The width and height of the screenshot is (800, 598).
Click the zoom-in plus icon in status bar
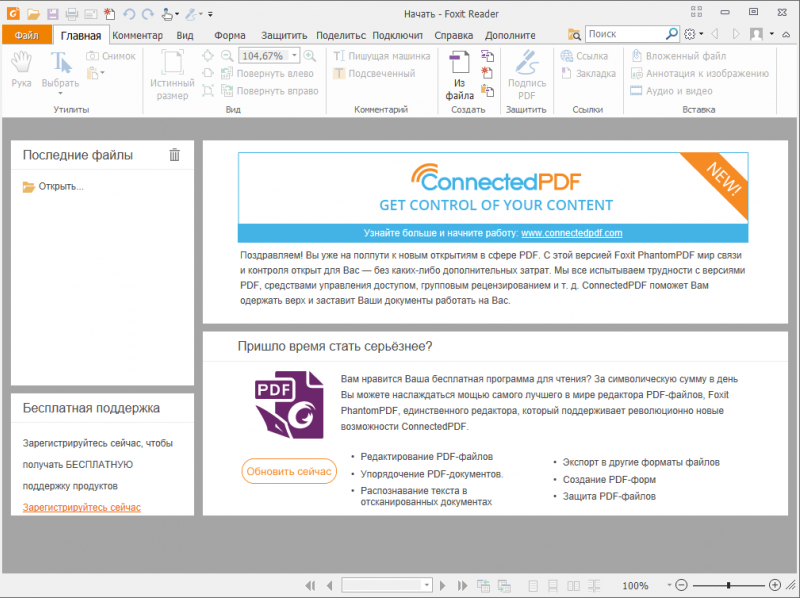(774, 585)
